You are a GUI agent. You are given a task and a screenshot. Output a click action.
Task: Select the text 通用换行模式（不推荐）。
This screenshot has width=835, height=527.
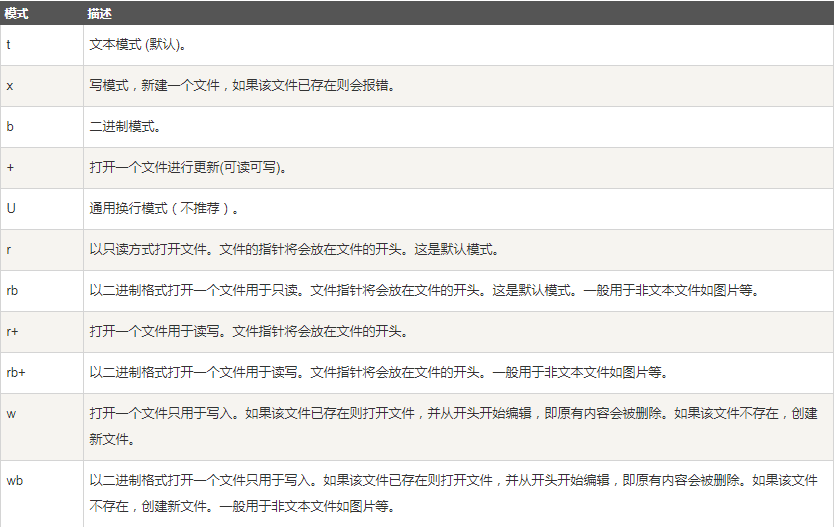pos(164,209)
